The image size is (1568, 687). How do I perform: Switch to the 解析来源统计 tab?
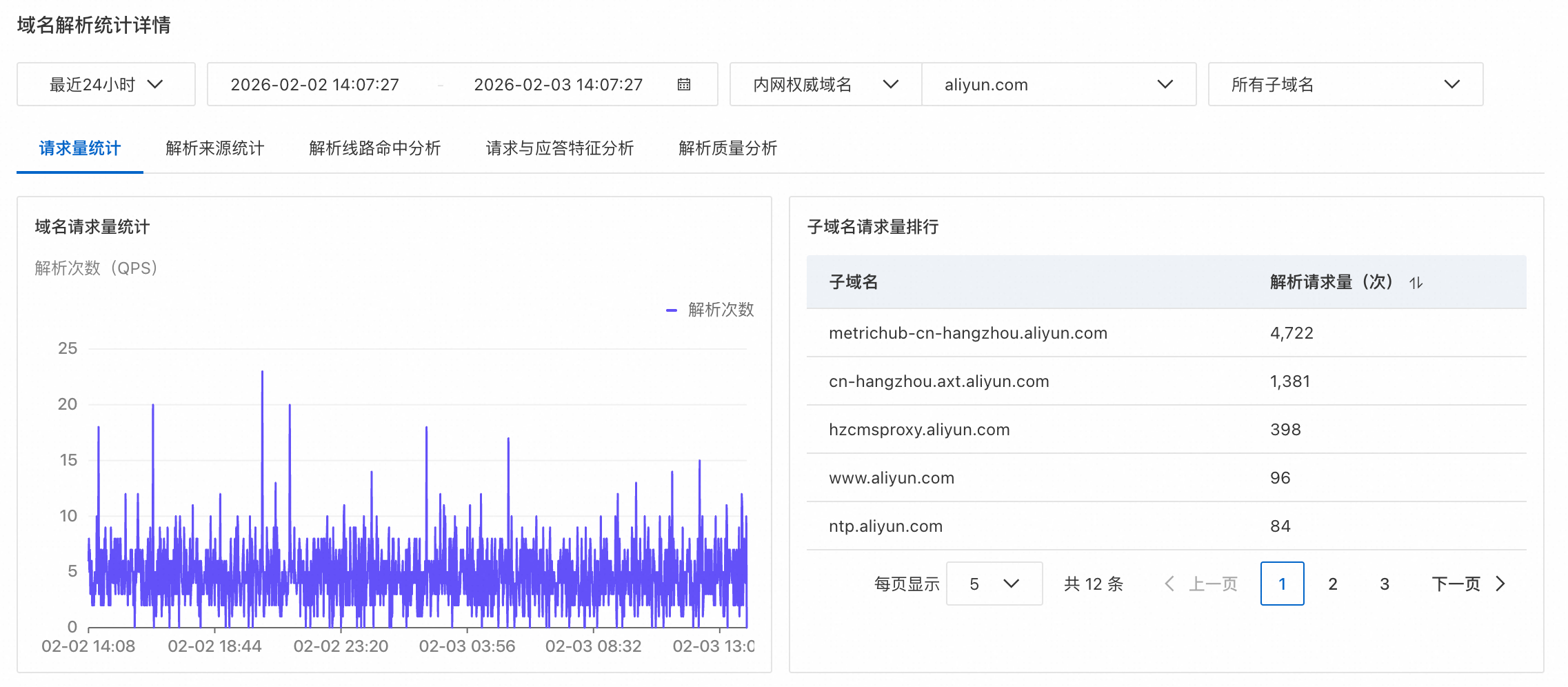[215, 148]
